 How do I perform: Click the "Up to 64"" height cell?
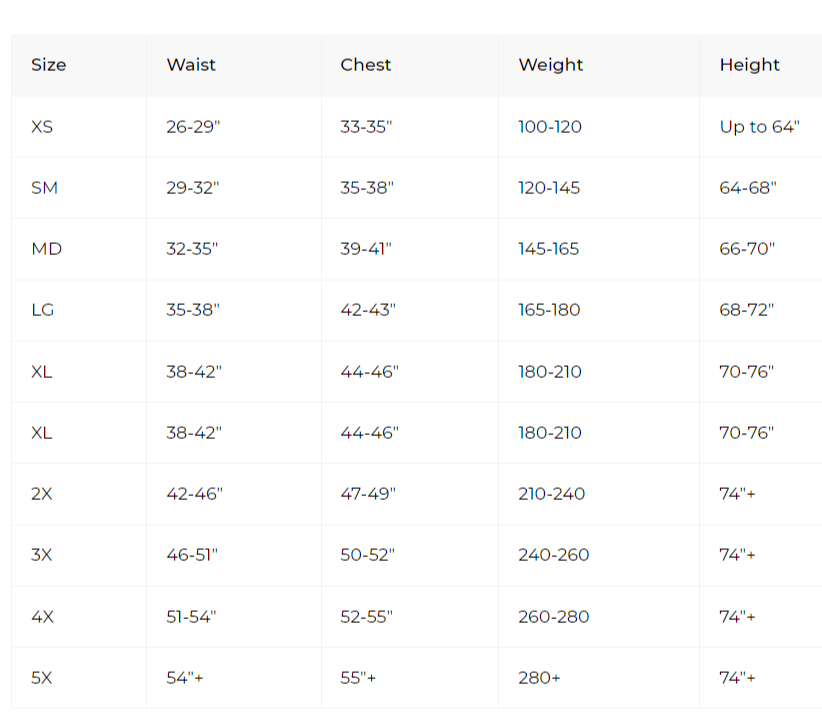pyautogui.click(x=759, y=127)
